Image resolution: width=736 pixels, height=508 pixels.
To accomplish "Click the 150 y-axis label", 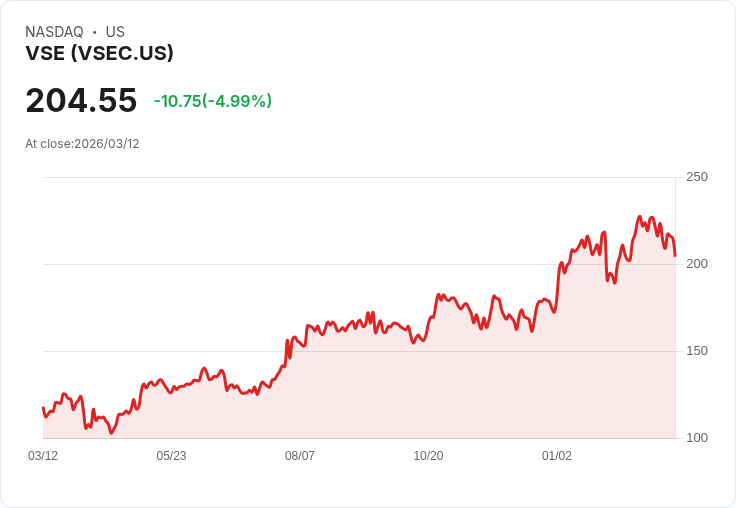I will (x=697, y=351).
